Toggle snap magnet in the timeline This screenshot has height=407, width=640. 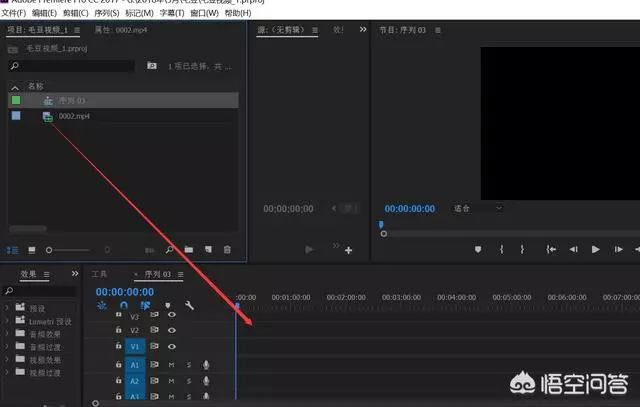(x=124, y=305)
